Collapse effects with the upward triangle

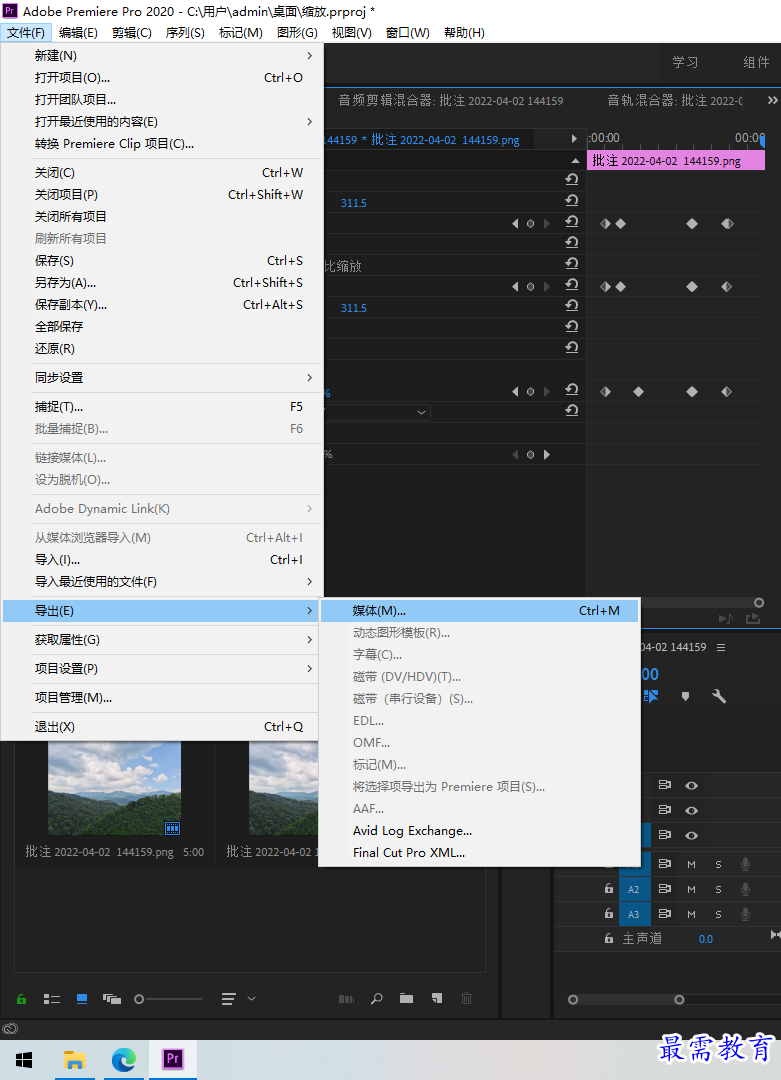pos(575,160)
